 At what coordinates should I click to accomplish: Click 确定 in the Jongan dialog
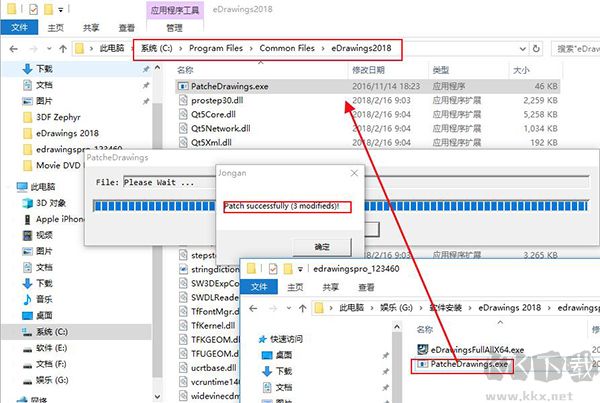click(x=322, y=247)
